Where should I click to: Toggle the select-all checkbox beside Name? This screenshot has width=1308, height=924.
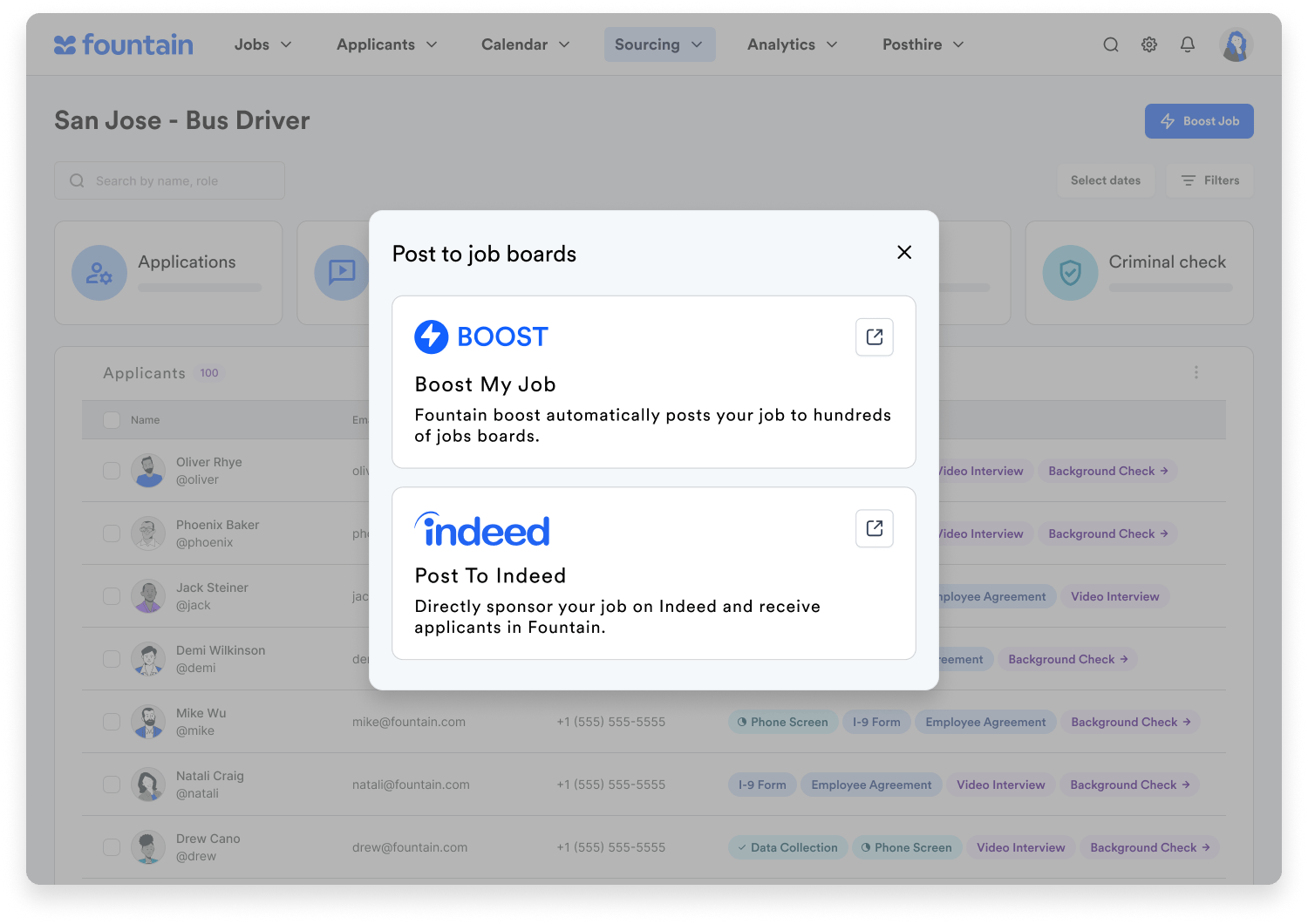pyautogui.click(x=112, y=420)
